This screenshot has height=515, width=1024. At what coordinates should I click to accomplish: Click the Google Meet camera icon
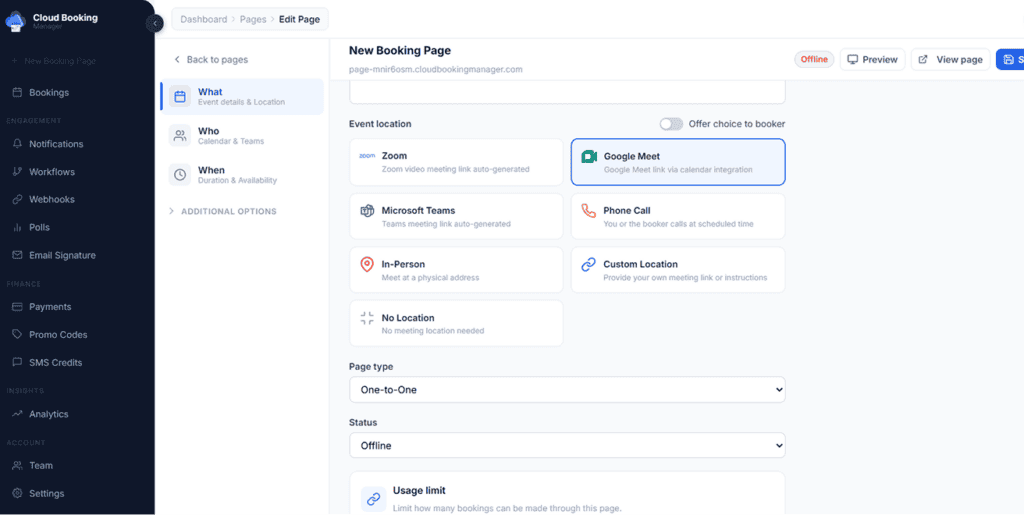589,157
